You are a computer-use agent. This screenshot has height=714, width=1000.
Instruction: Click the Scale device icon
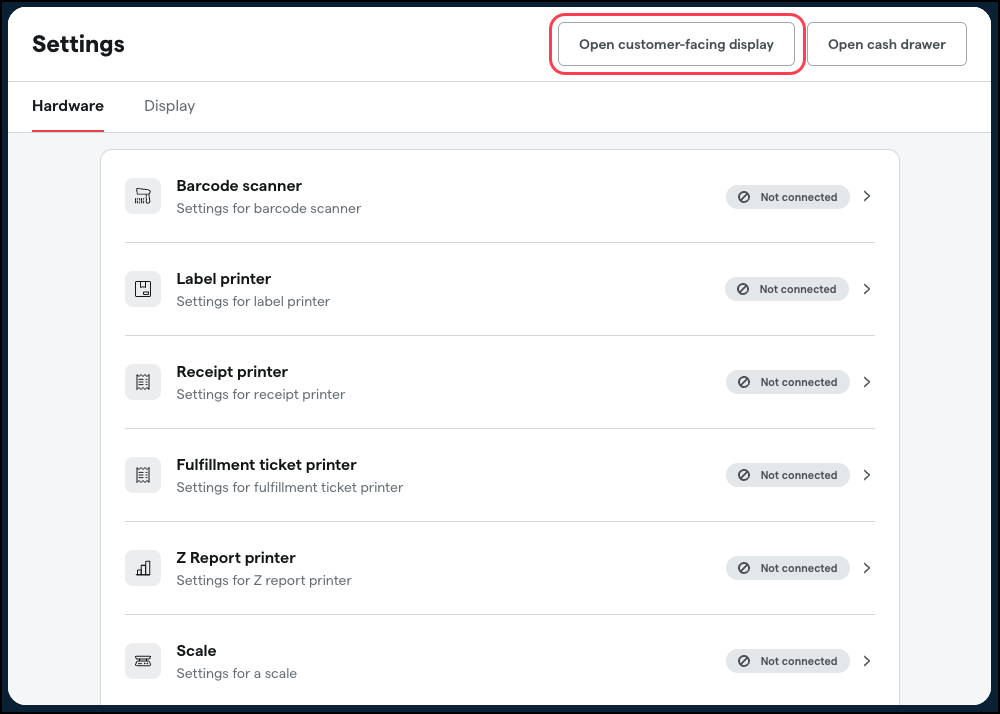point(143,661)
